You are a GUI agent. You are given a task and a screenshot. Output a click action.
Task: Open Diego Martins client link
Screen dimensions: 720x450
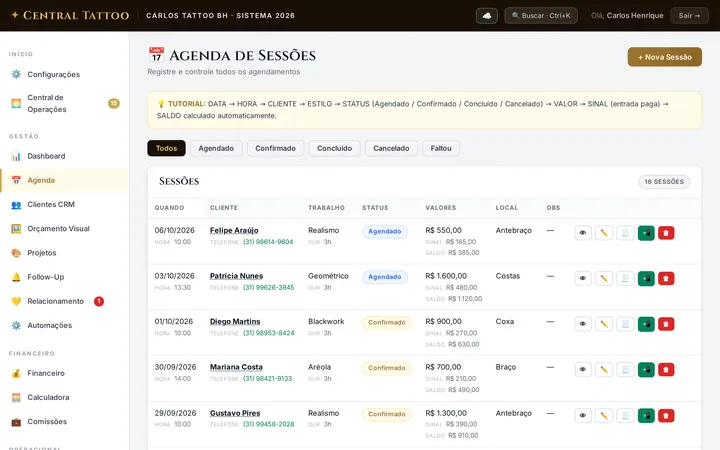coord(235,321)
